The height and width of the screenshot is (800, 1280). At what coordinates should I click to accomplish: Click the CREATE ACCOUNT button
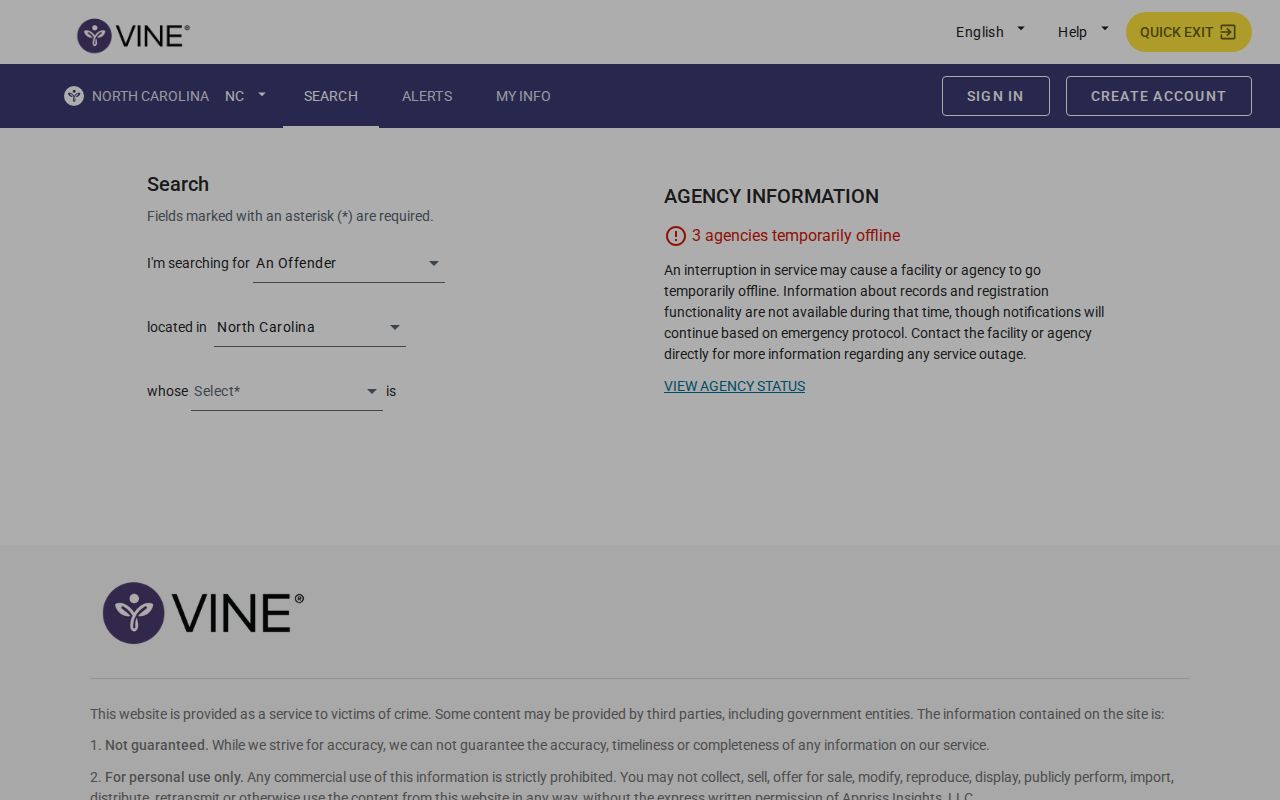(1158, 96)
